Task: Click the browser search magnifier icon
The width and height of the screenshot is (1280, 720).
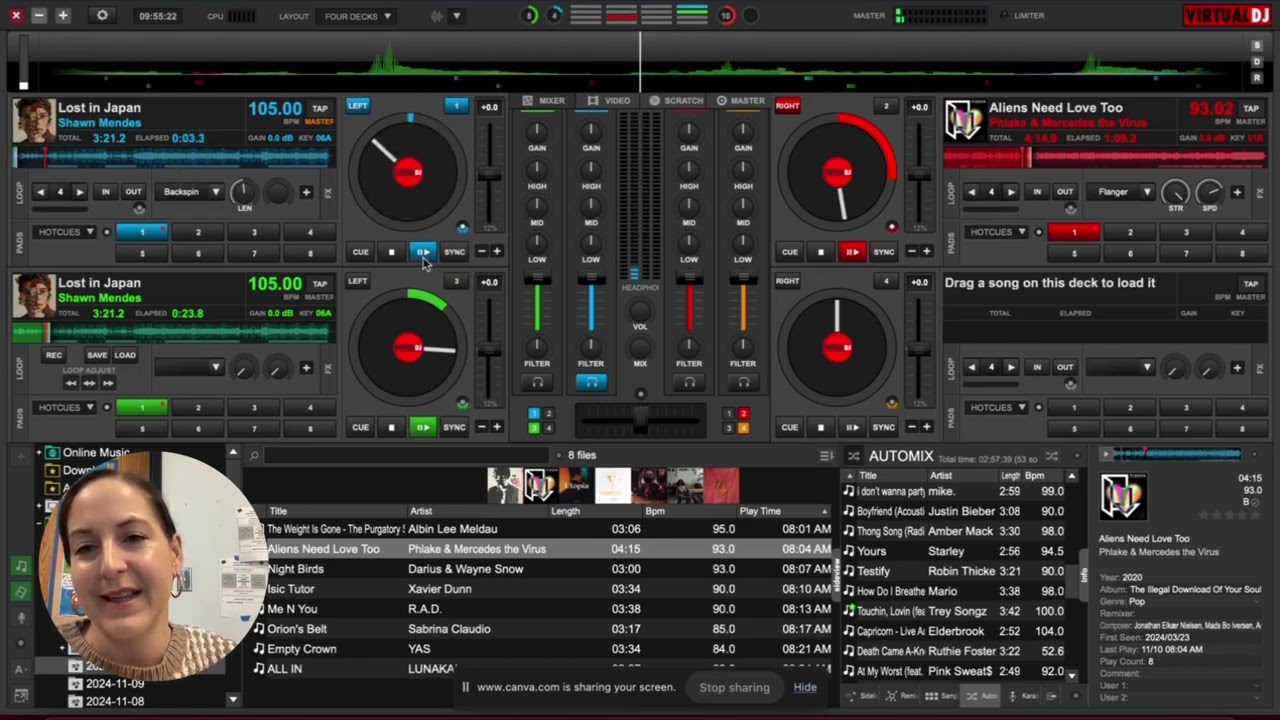Action: 255,456
